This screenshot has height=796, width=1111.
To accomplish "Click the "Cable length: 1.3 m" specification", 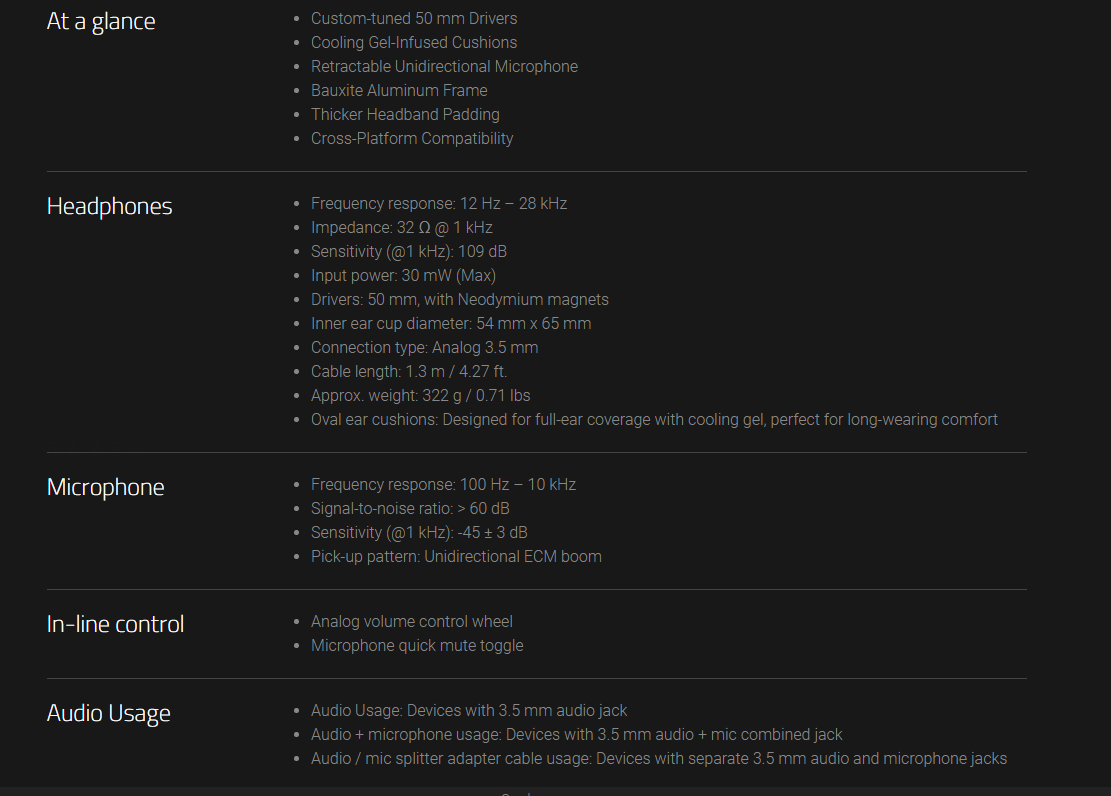I will [409, 372].
